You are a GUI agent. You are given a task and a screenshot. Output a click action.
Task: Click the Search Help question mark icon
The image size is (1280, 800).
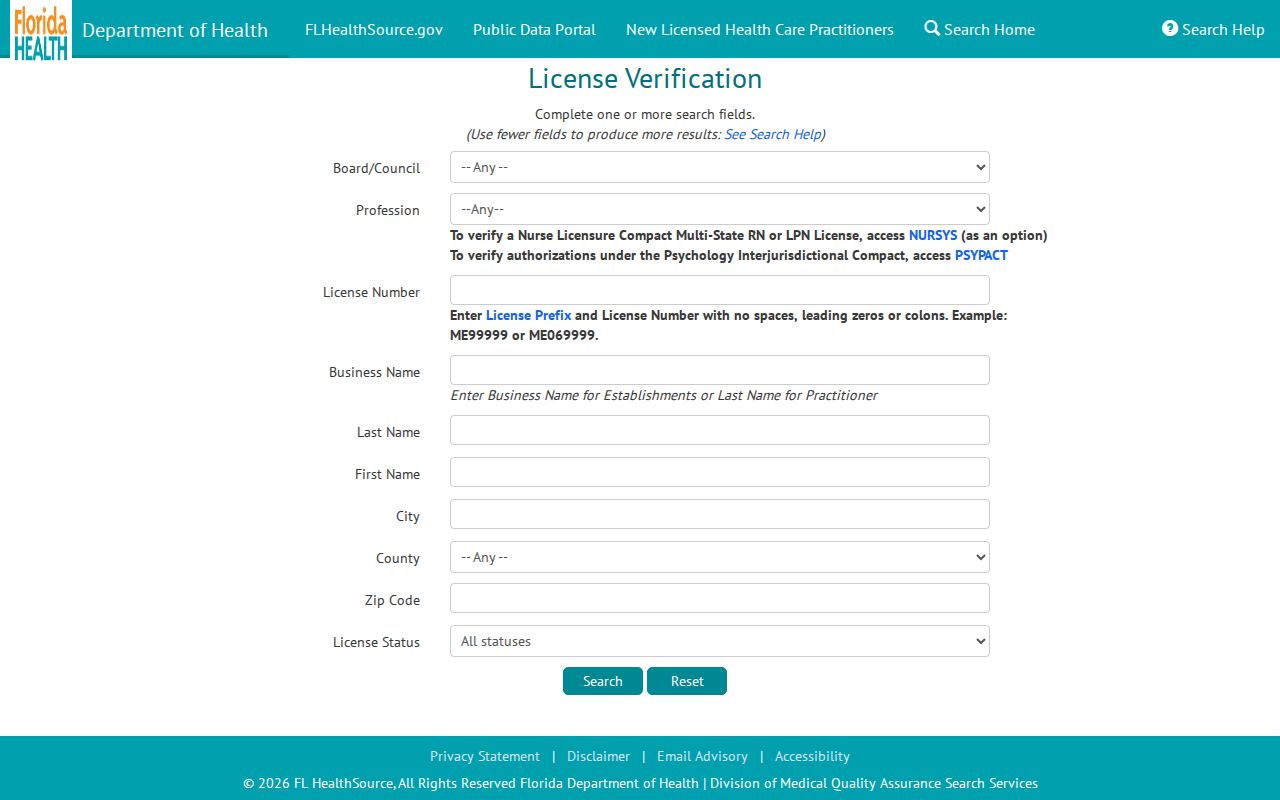[x=1170, y=28]
